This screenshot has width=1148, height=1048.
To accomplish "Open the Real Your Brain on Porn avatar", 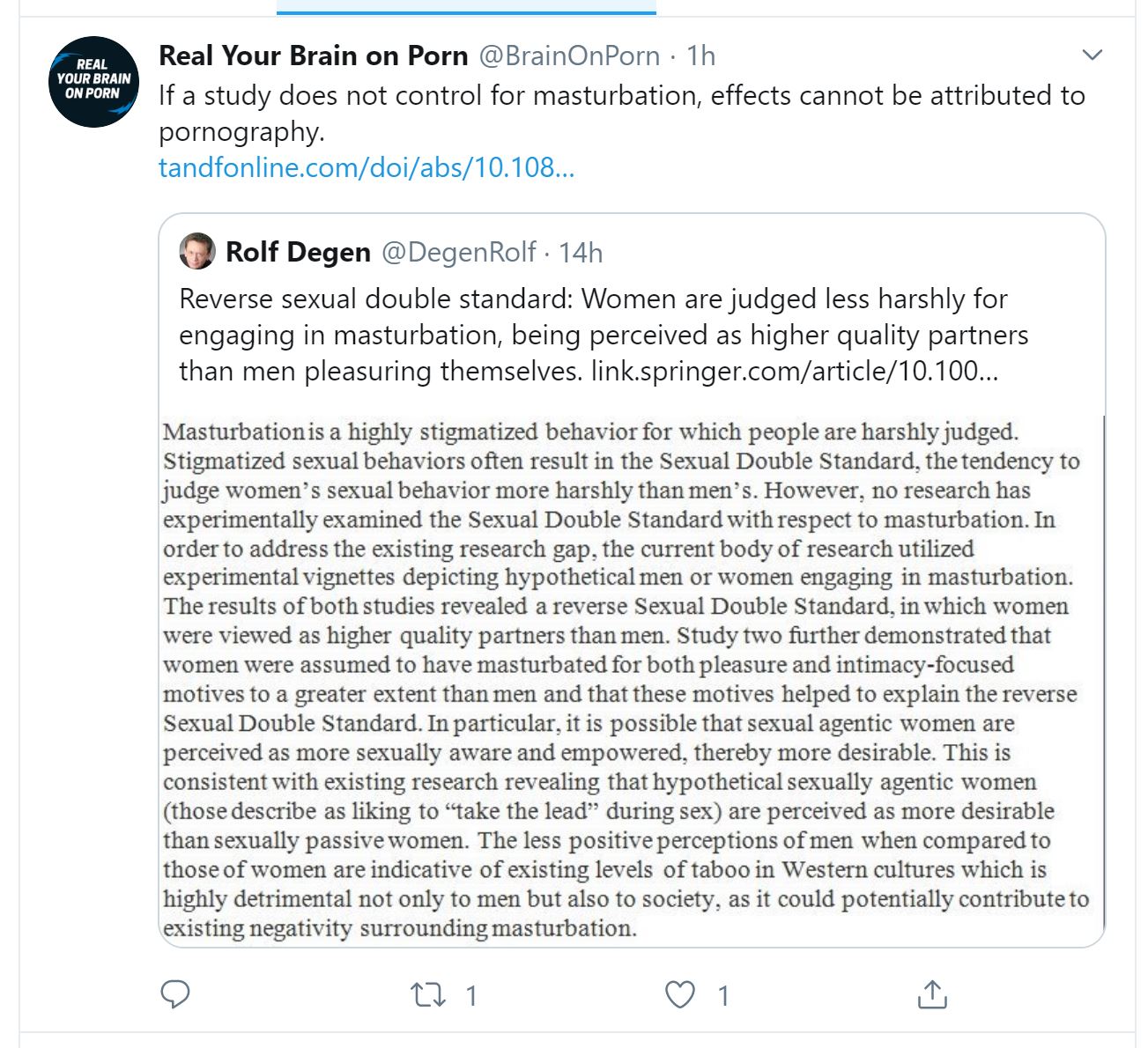I will (x=93, y=81).
